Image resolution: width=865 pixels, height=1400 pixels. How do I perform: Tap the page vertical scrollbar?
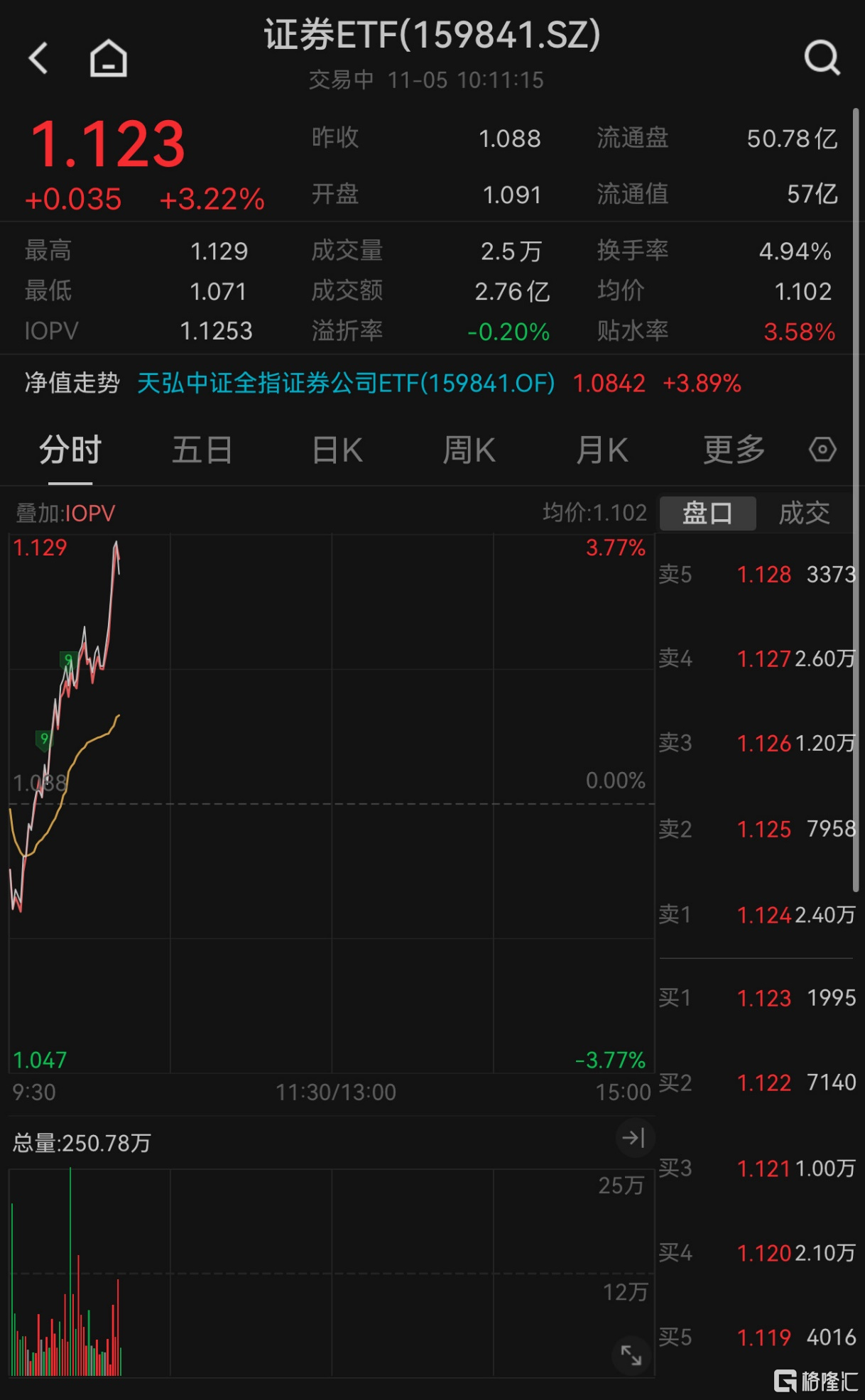856,500
